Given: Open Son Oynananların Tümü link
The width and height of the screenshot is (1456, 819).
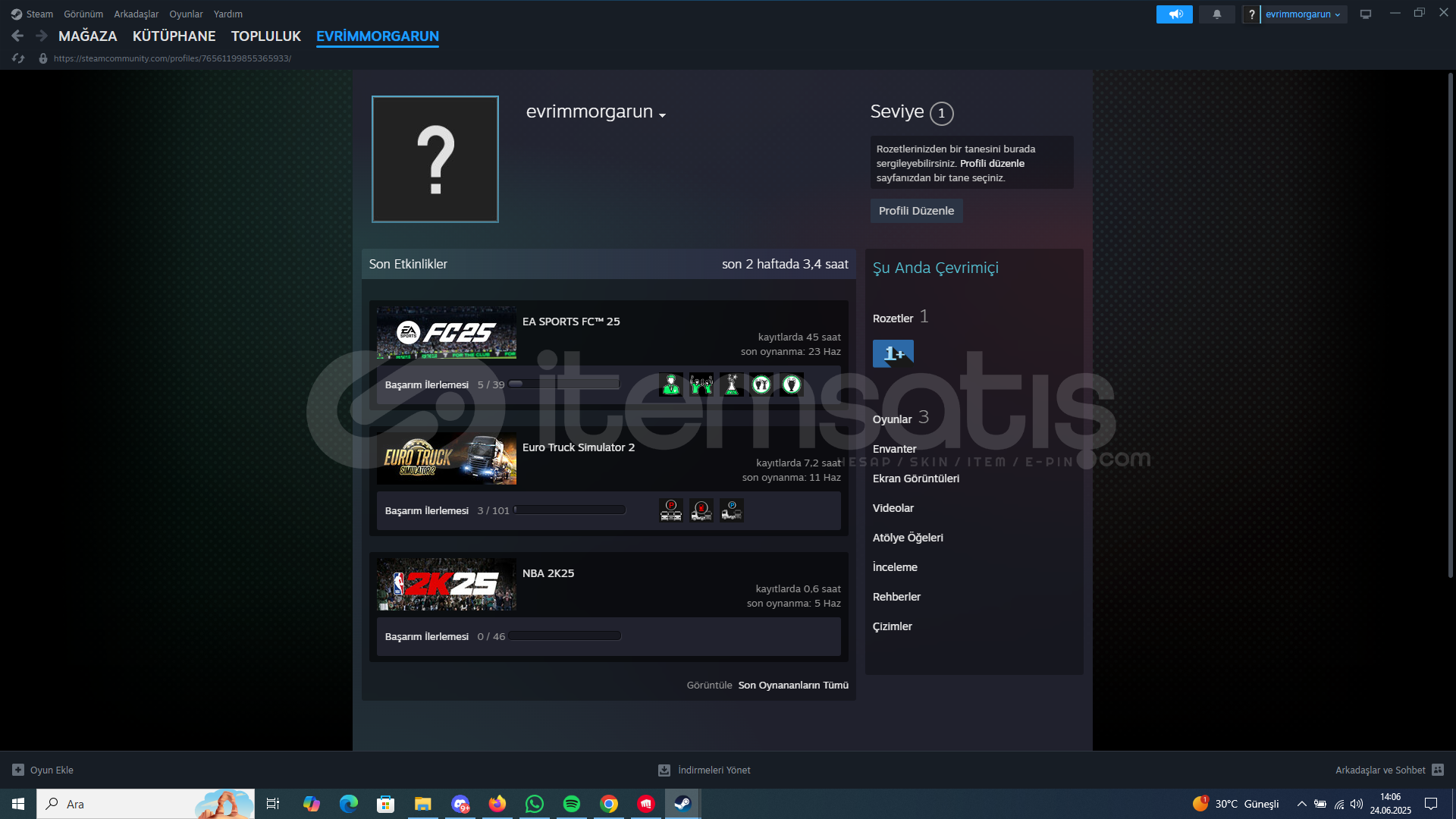Looking at the screenshot, I should [x=793, y=685].
